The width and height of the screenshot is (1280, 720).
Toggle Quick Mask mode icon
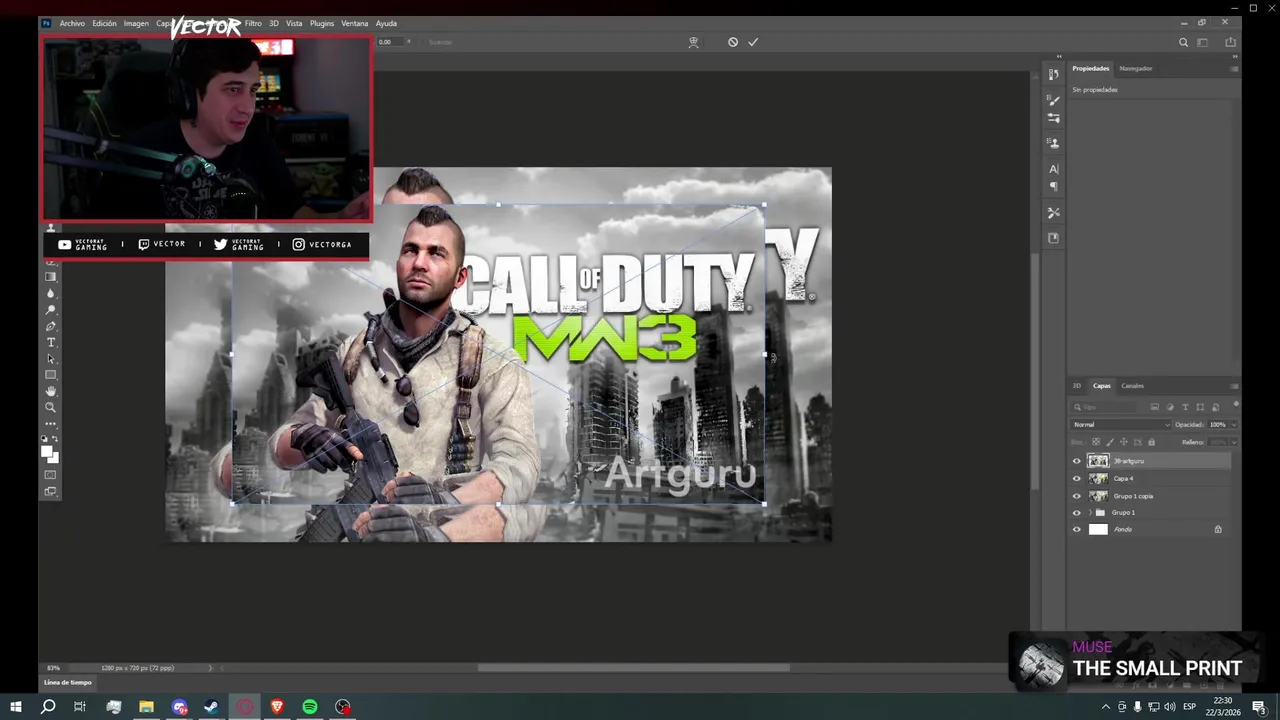point(51,475)
